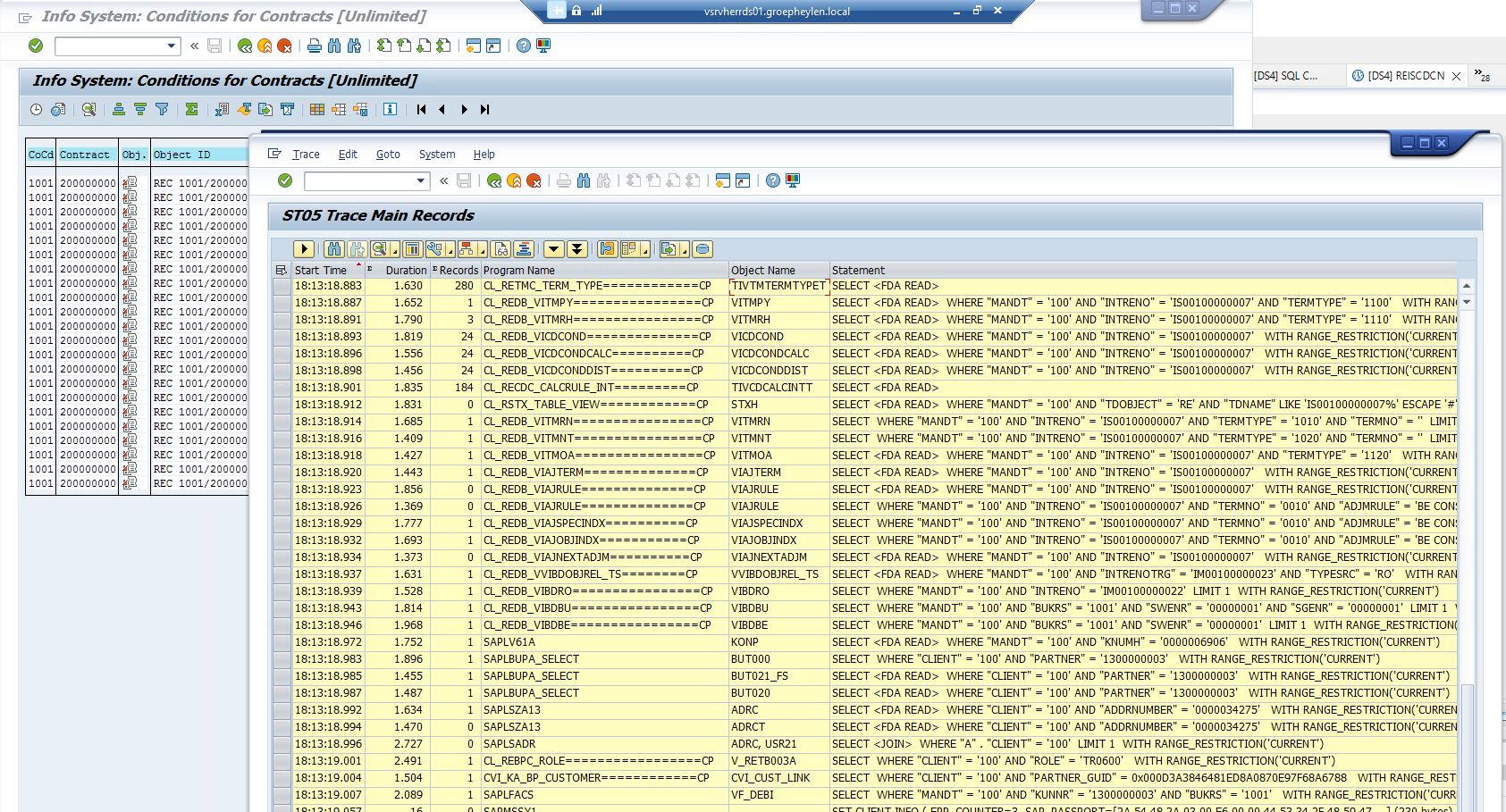Click the database cylinder icon in ST05 toolbar
This screenshot has width=1506, height=812.
(703, 249)
